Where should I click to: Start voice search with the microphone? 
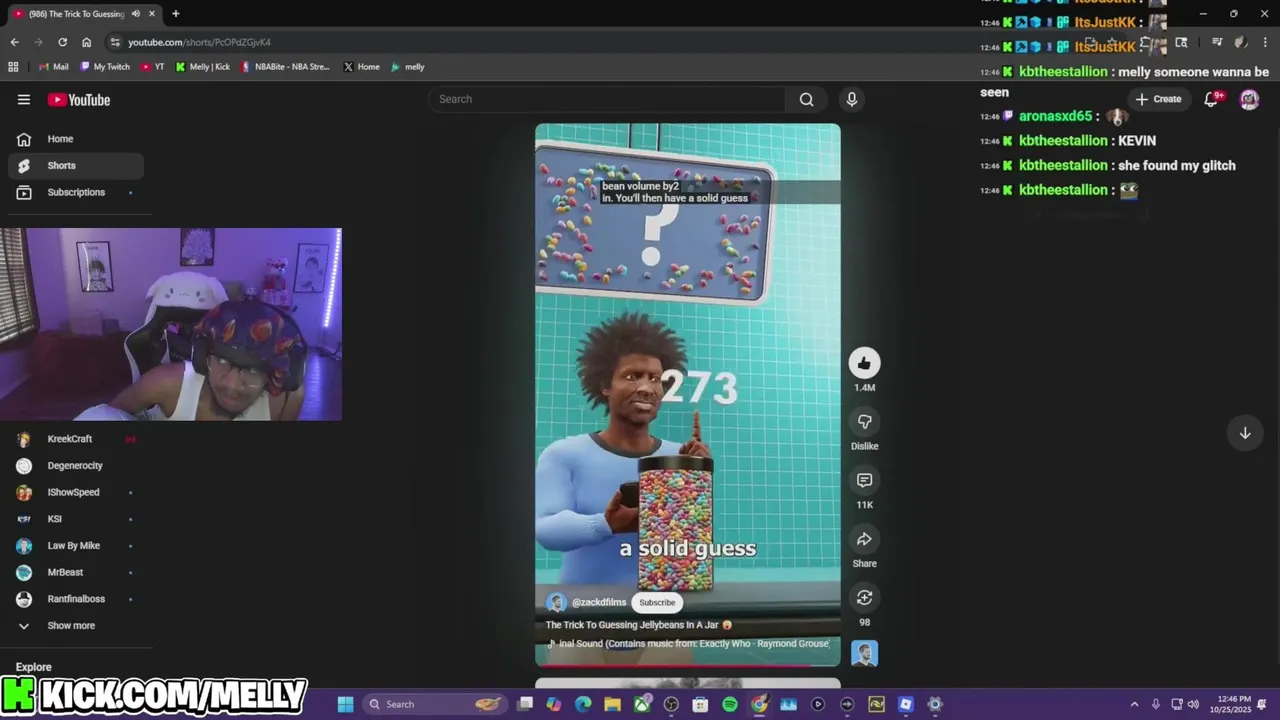coord(852,99)
